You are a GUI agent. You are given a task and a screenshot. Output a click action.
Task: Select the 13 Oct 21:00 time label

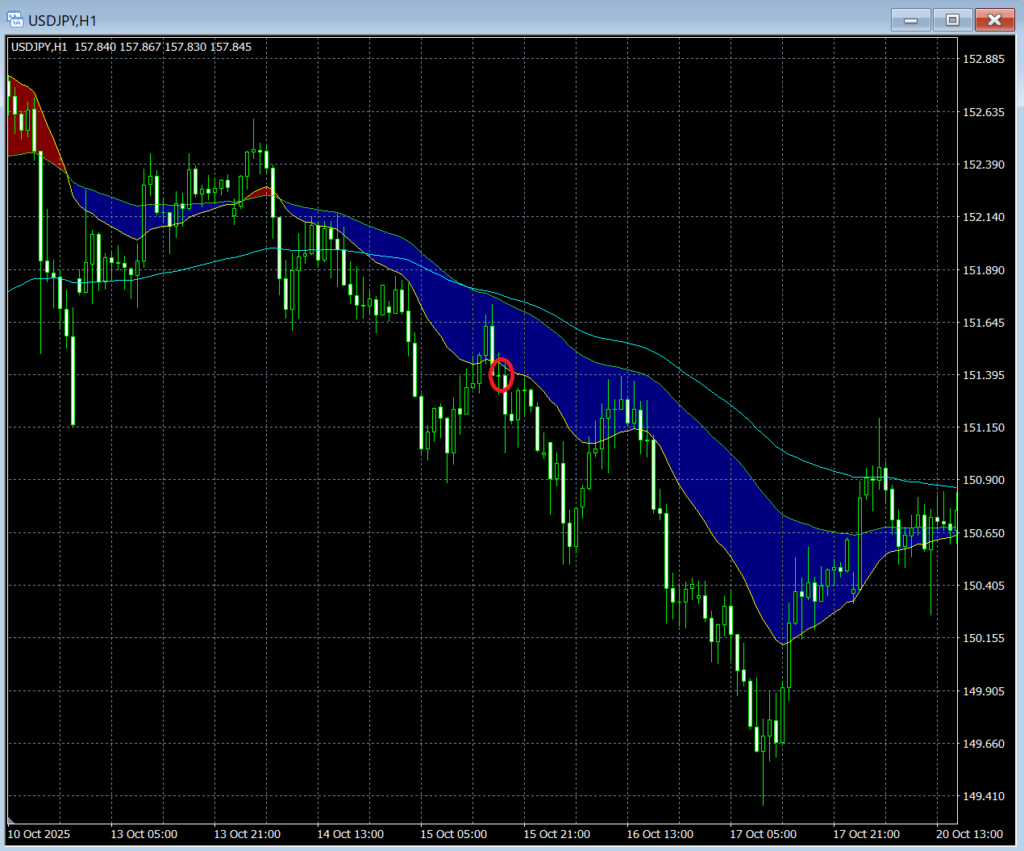[247, 833]
